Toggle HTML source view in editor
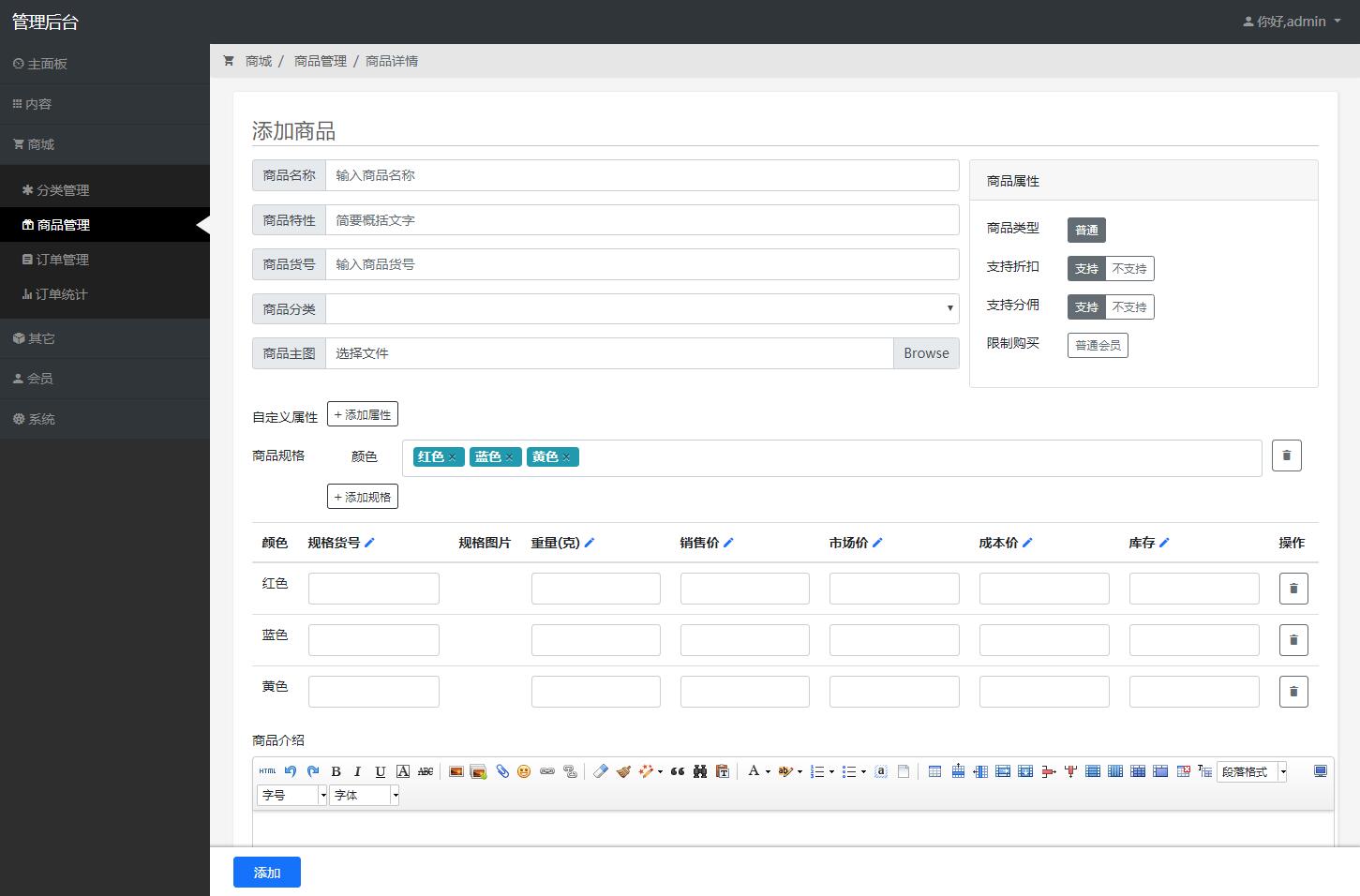The height and width of the screenshot is (896, 1360). click(267, 771)
